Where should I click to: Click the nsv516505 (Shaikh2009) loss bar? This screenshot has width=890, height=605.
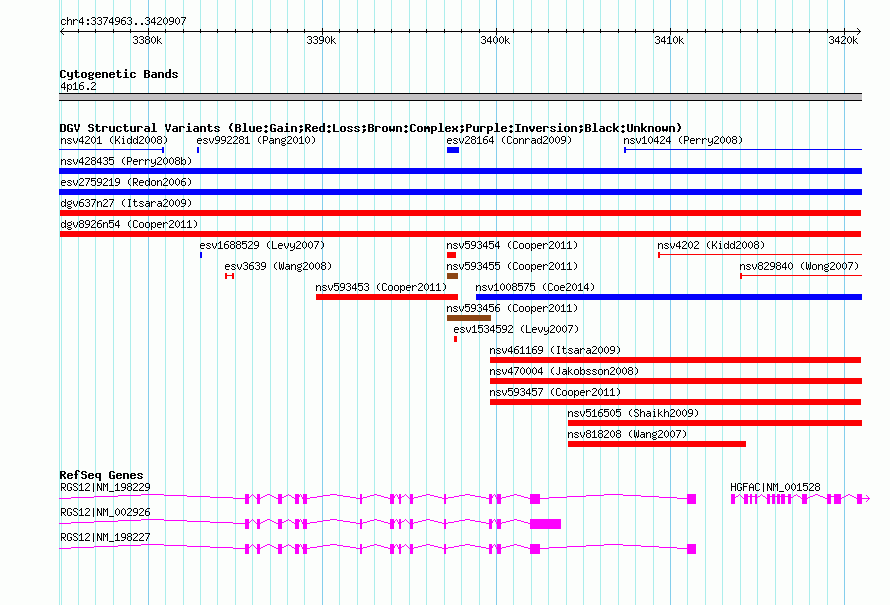(715, 423)
